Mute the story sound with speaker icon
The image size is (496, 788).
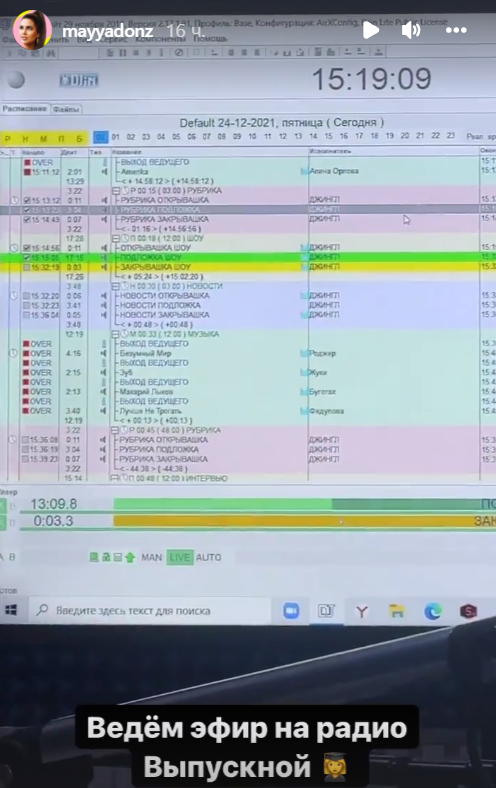[x=411, y=30]
